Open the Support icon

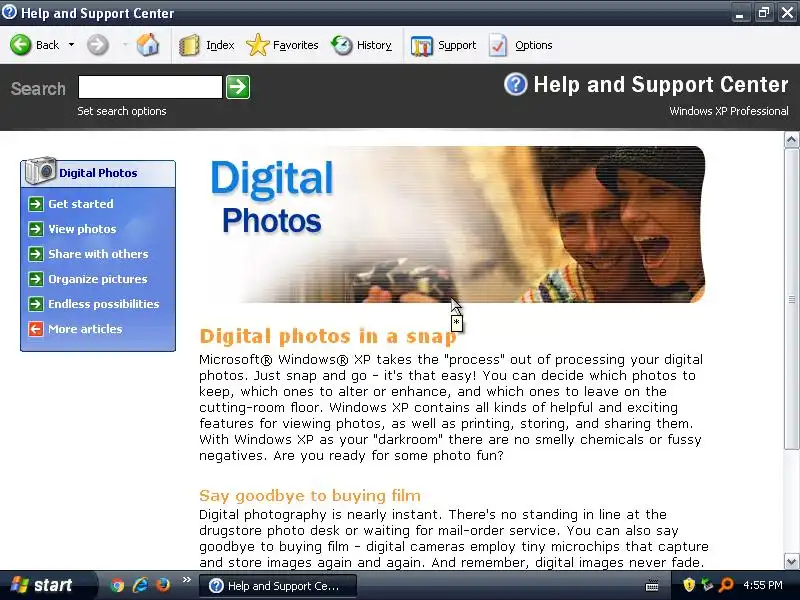(421, 46)
